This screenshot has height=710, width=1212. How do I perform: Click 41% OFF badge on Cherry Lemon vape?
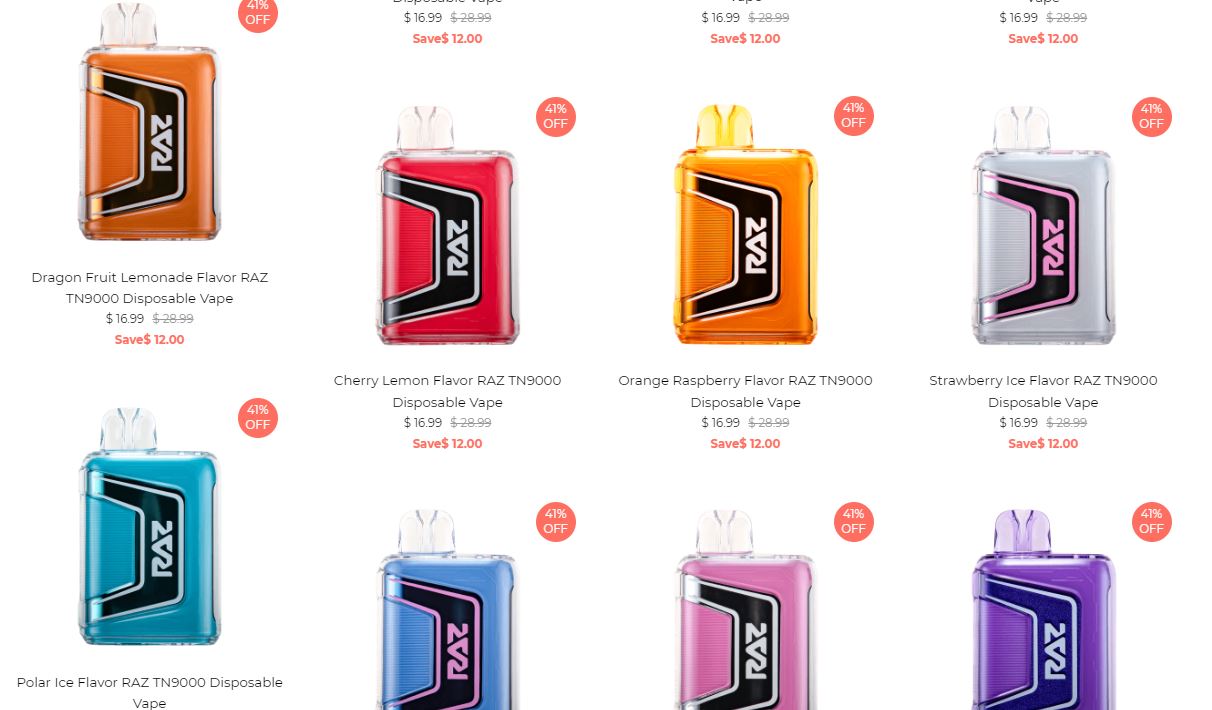pos(555,116)
